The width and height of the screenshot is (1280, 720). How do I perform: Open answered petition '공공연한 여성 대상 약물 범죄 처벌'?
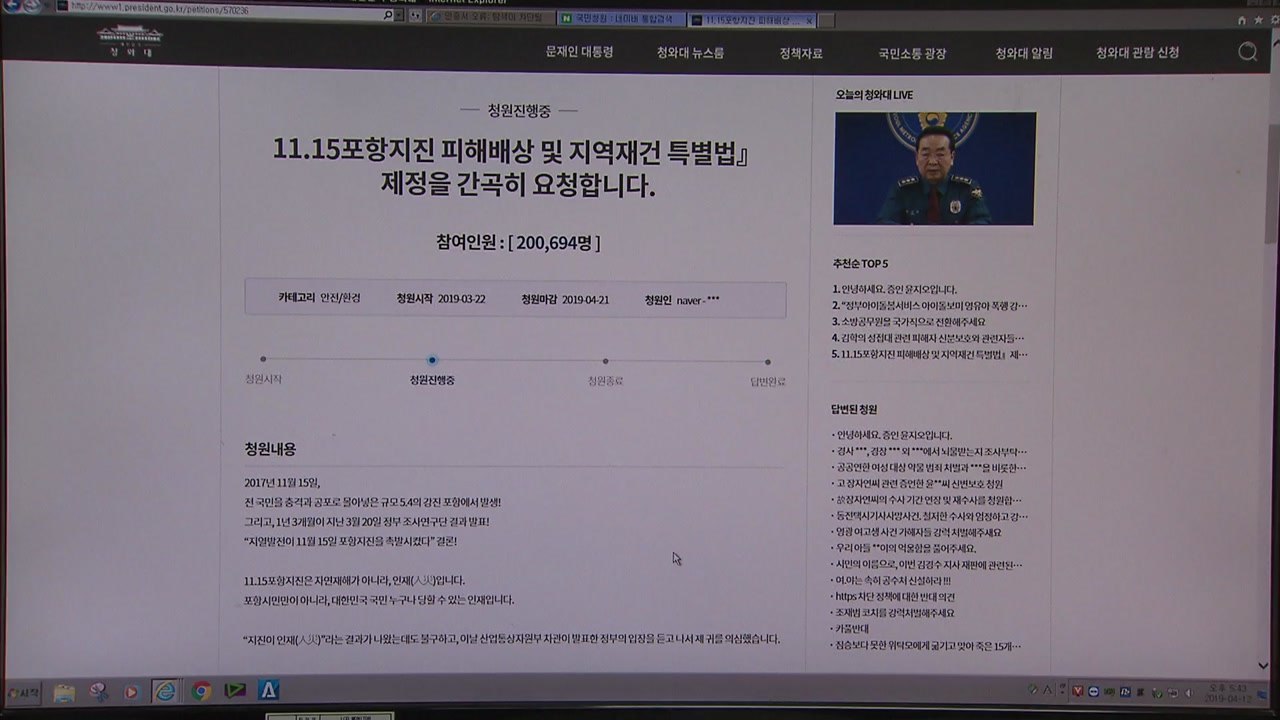929,467
